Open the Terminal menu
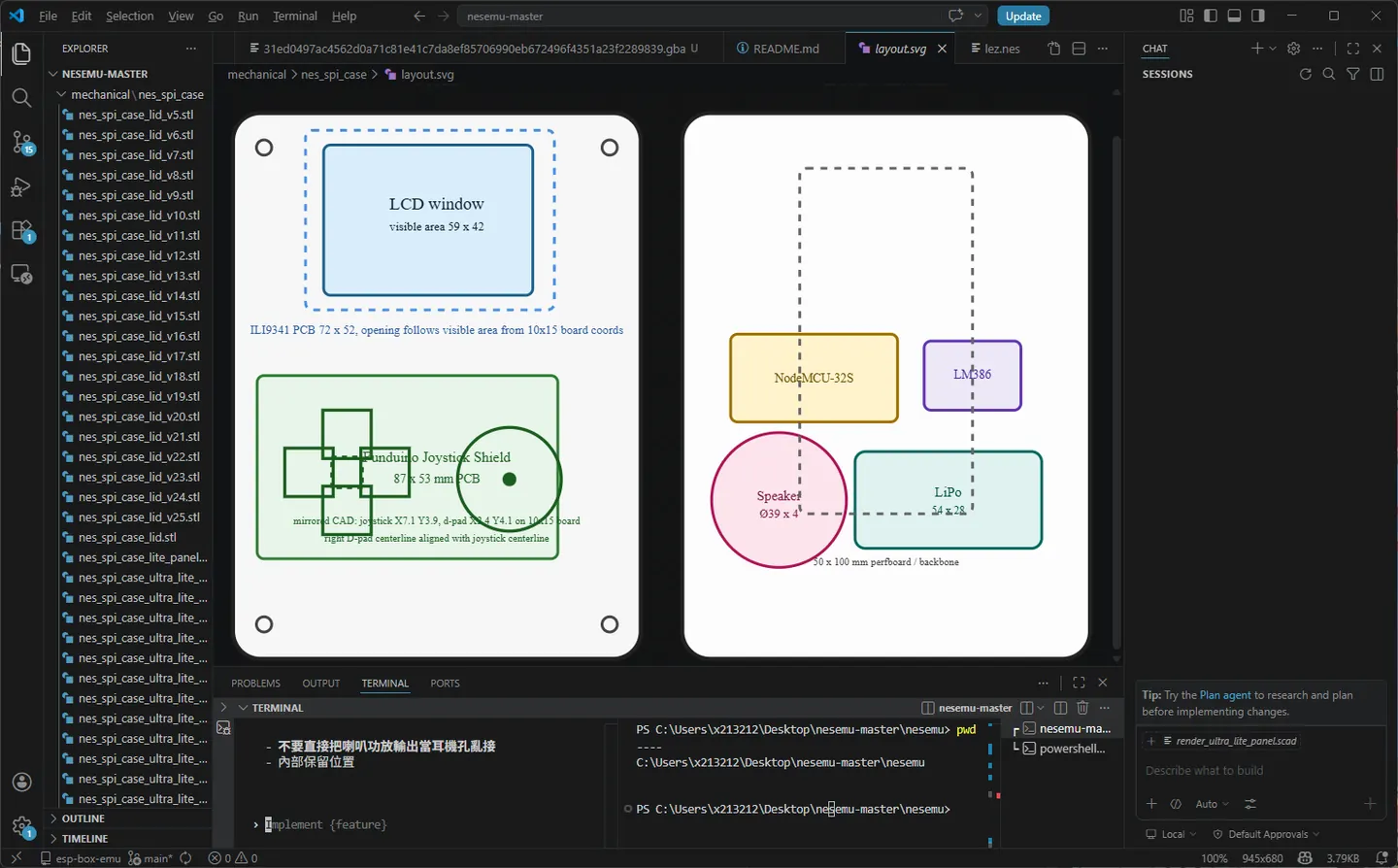Image resolution: width=1398 pixels, height=868 pixels. [x=295, y=16]
